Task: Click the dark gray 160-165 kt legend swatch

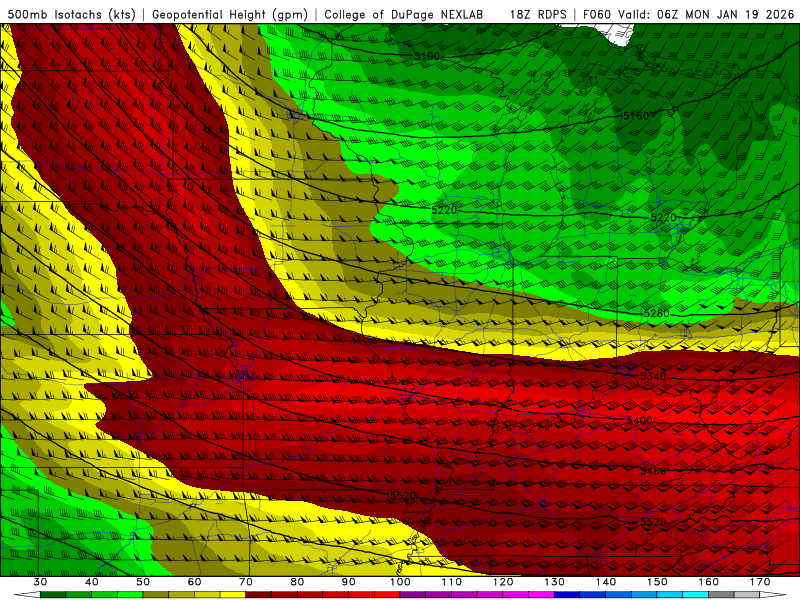Action: point(721,595)
